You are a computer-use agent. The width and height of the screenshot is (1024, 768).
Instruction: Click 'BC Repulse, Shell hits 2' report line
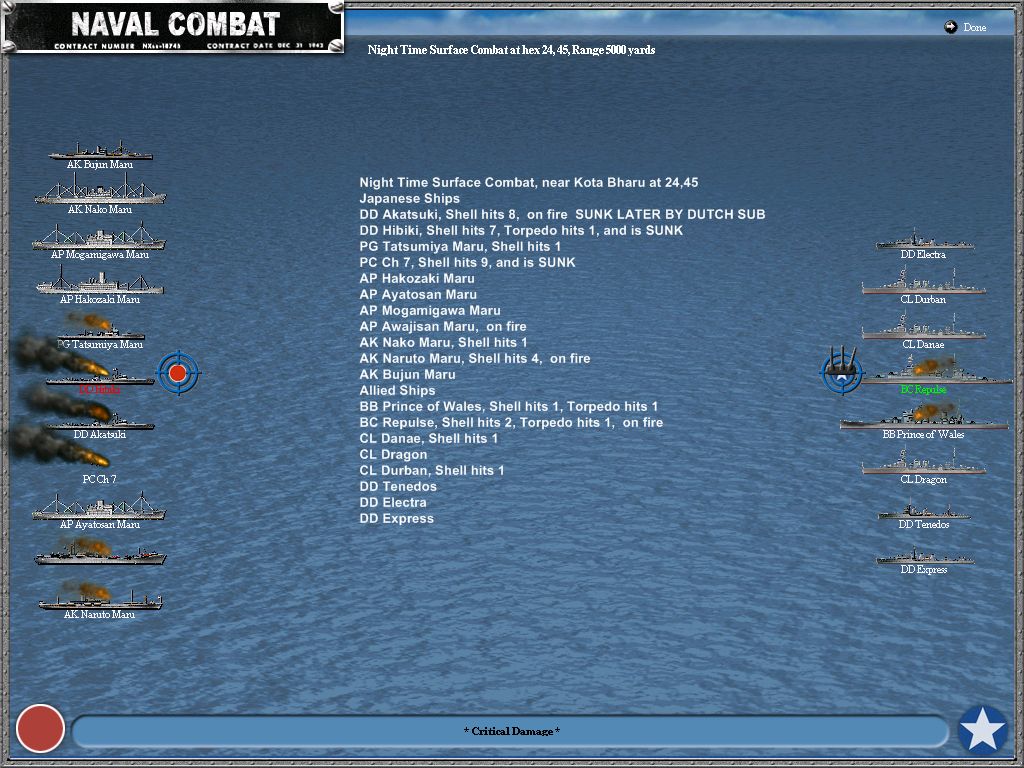point(511,423)
